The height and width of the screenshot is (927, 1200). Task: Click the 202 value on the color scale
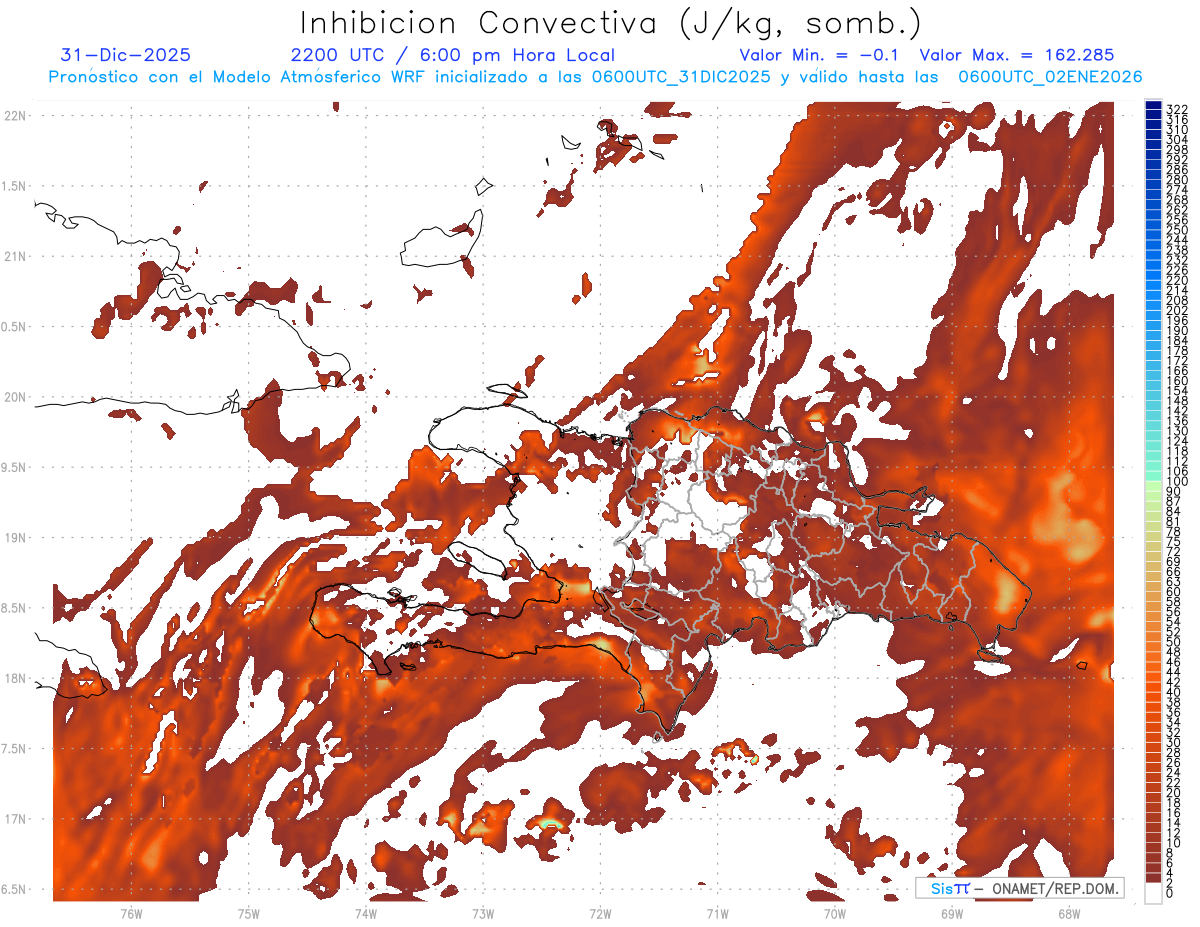point(1176,310)
